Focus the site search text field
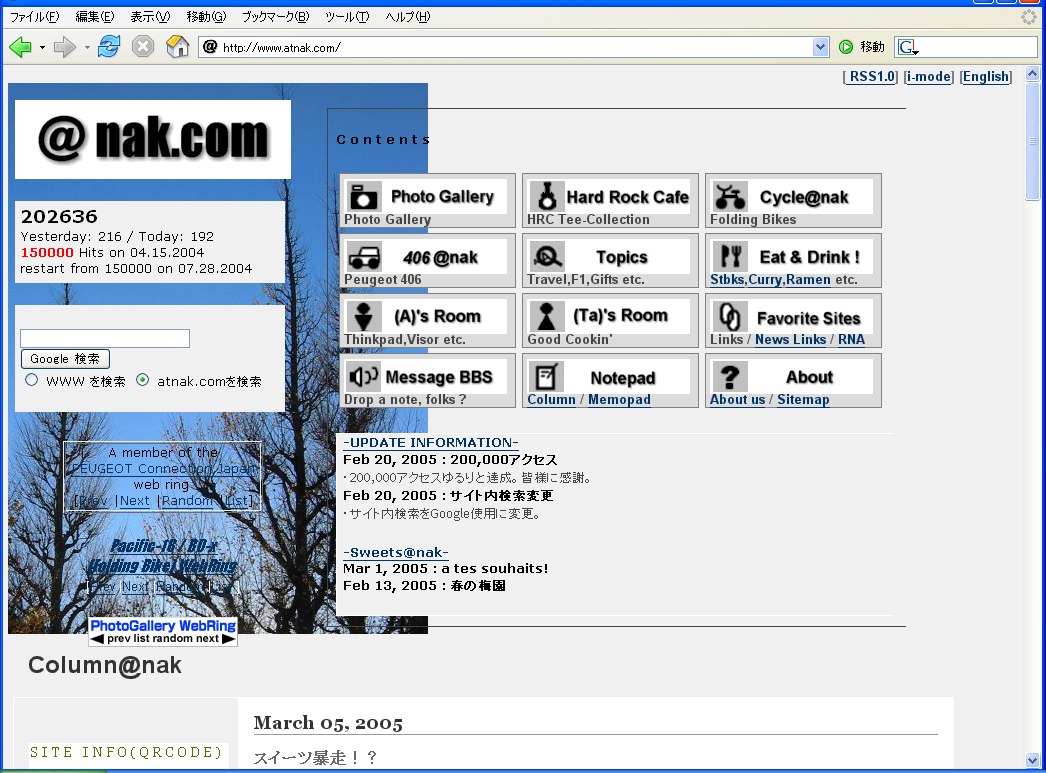Image resolution: width=1046 pixels, height=773 pixels. tap(105, 338)
